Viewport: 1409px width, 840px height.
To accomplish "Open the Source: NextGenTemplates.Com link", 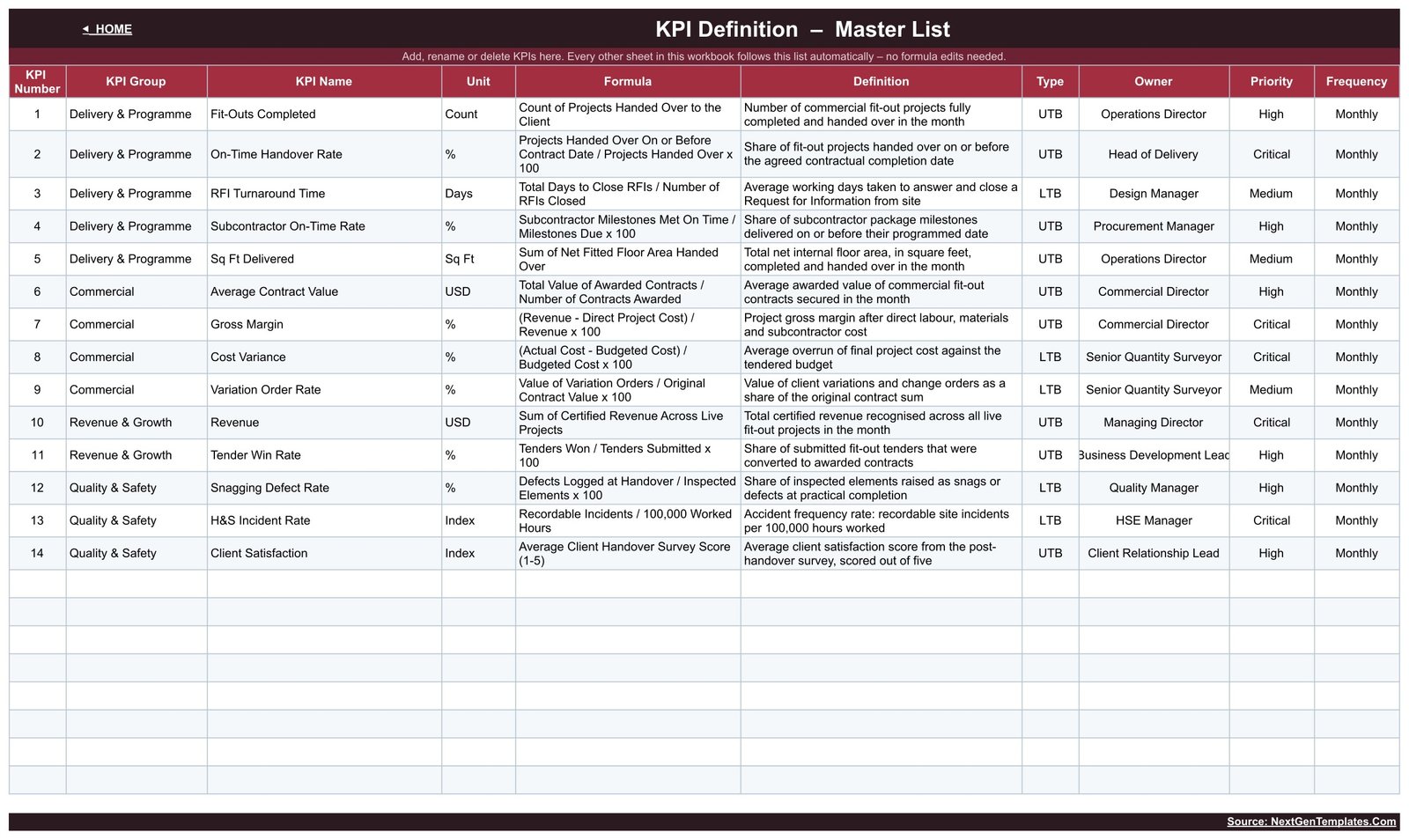I will pyautogui.click(x=1311, y=822).
